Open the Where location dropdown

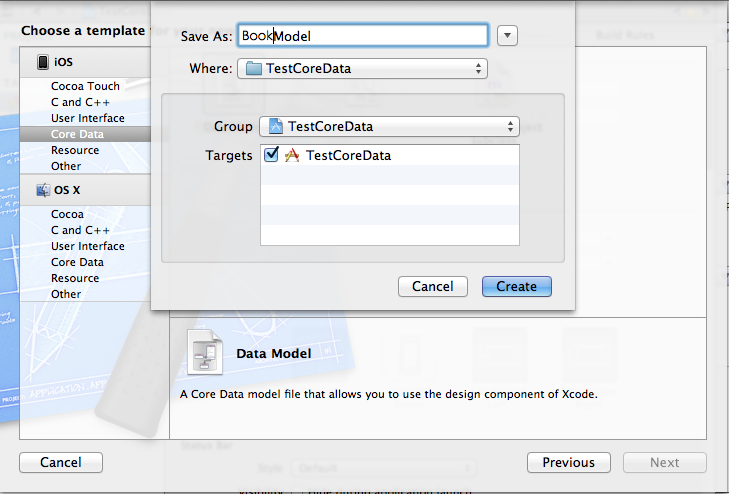[362, 68]
